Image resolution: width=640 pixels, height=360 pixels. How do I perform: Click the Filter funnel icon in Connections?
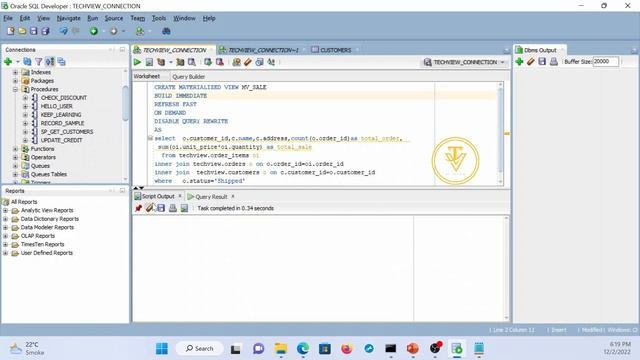[x=38, y=62]
